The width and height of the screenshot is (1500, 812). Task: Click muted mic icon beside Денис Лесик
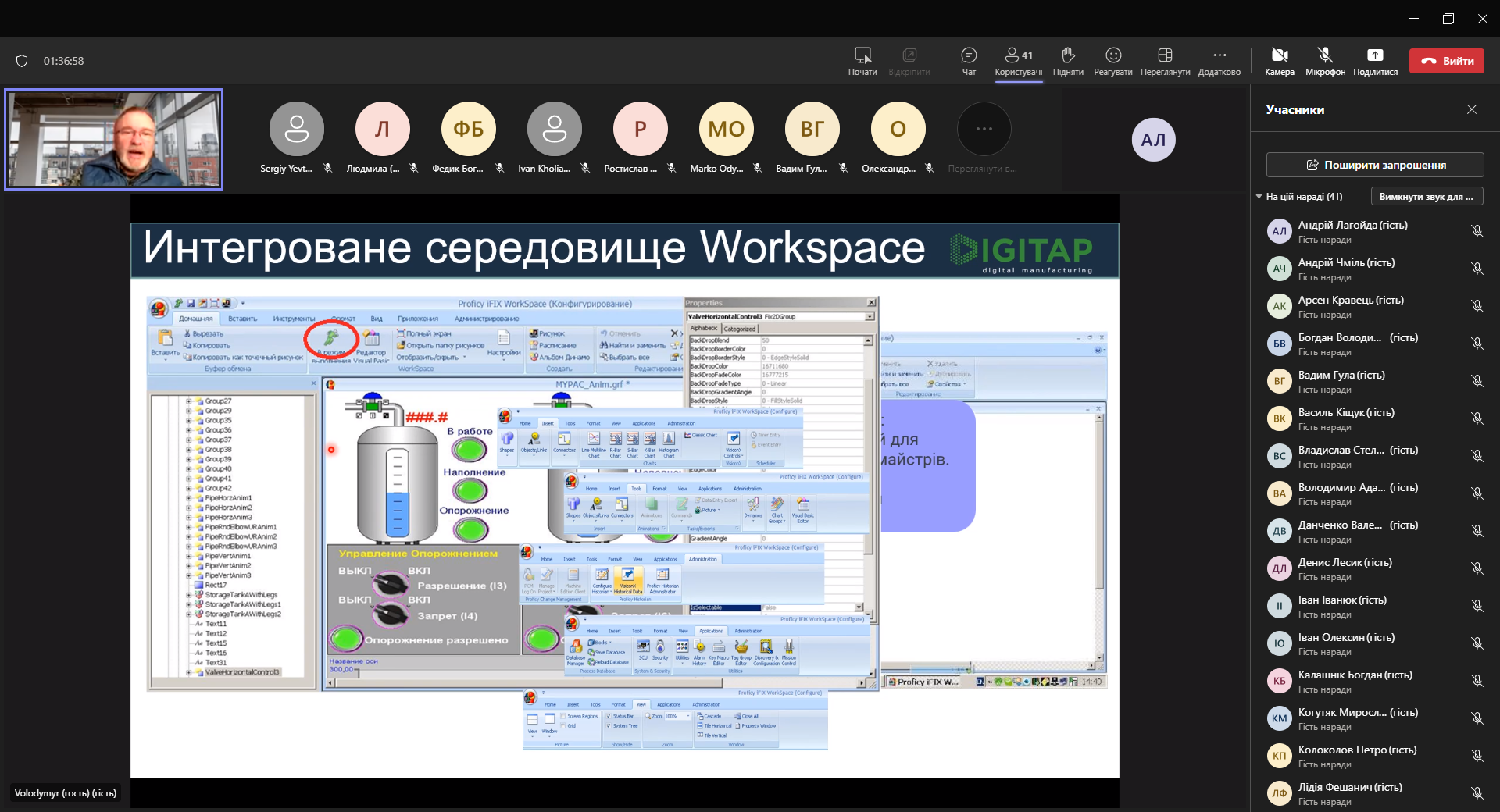1477,568
